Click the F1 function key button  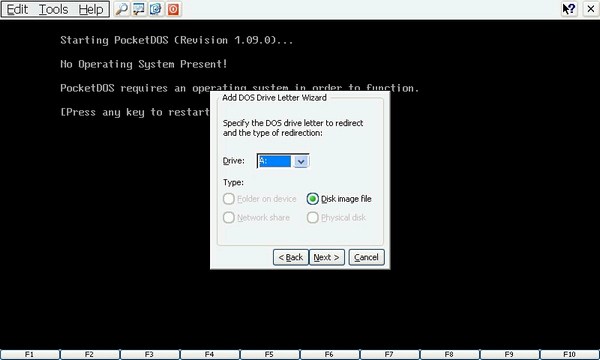30,355
